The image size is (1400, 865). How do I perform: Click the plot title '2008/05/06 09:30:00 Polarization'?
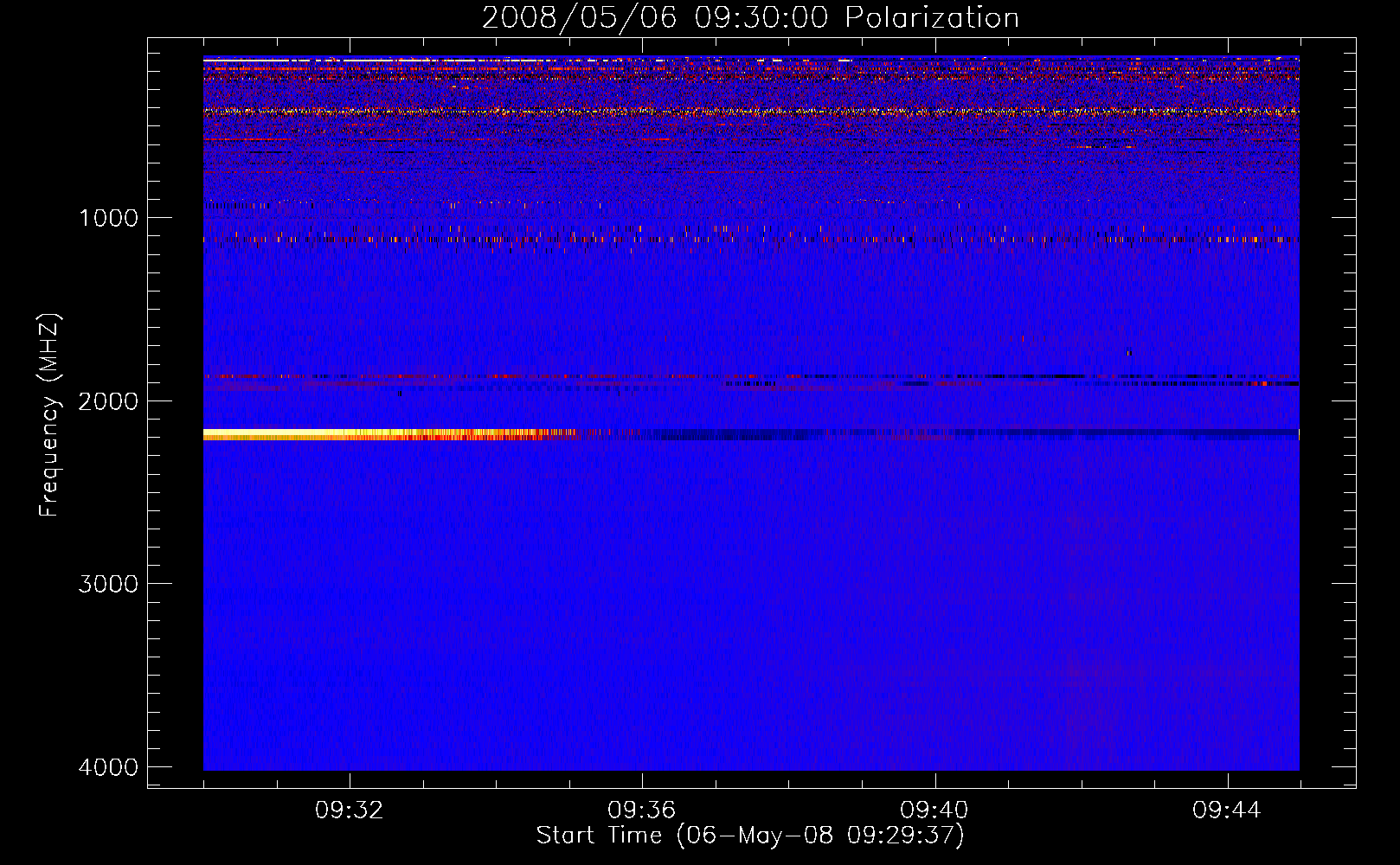750,17
